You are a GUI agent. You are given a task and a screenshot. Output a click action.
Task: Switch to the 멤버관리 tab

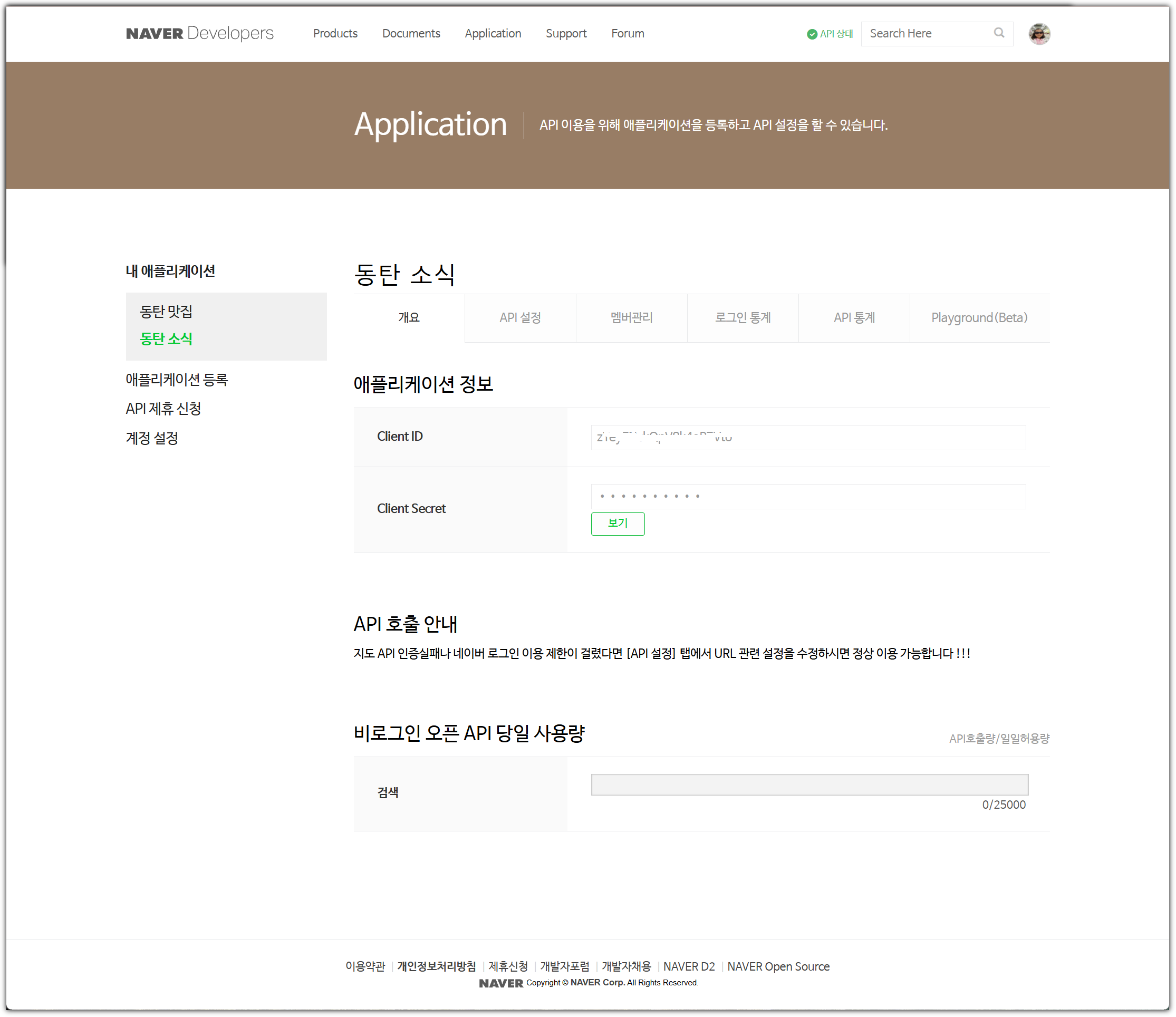[x=631, y=318]
